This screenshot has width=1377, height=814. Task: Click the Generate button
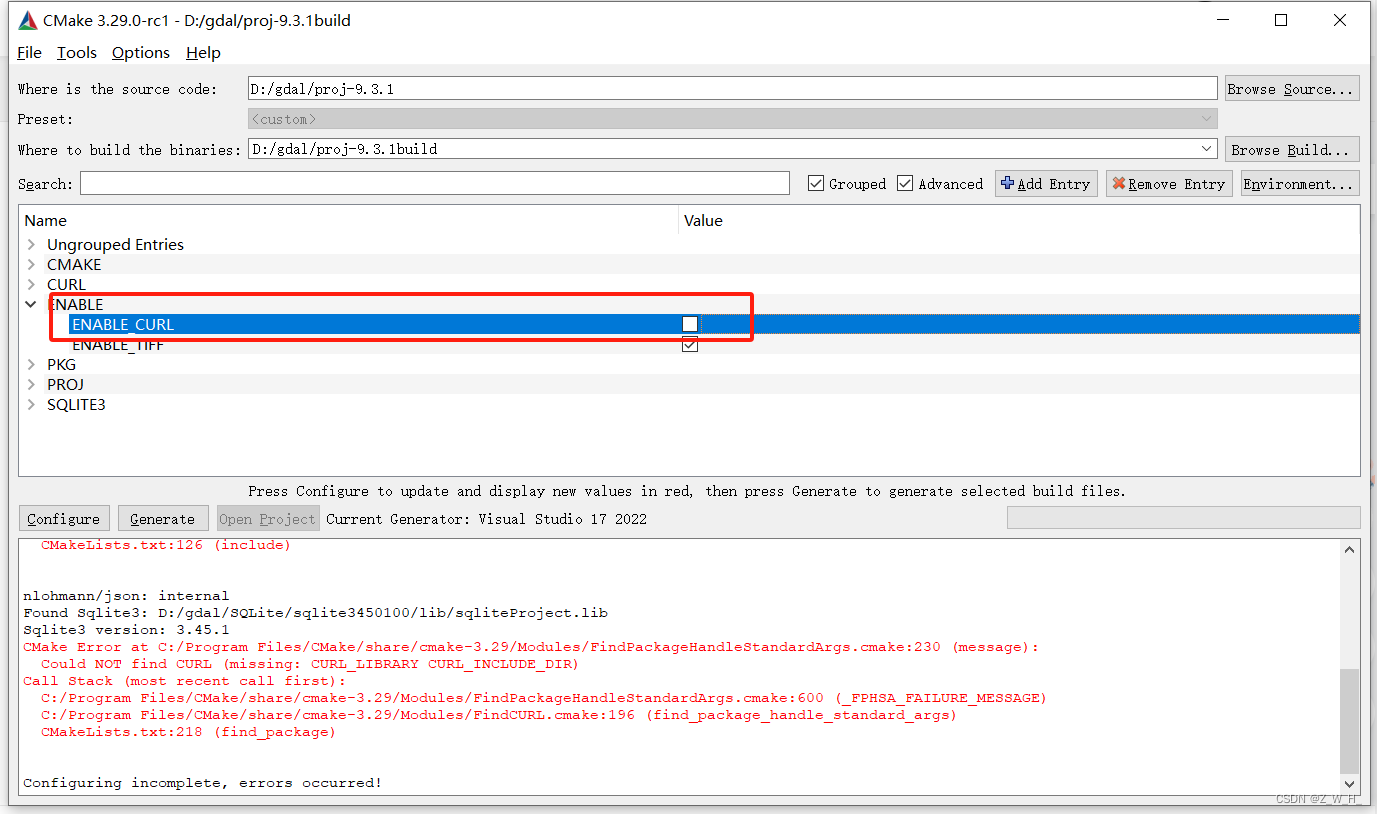point(163,519)
